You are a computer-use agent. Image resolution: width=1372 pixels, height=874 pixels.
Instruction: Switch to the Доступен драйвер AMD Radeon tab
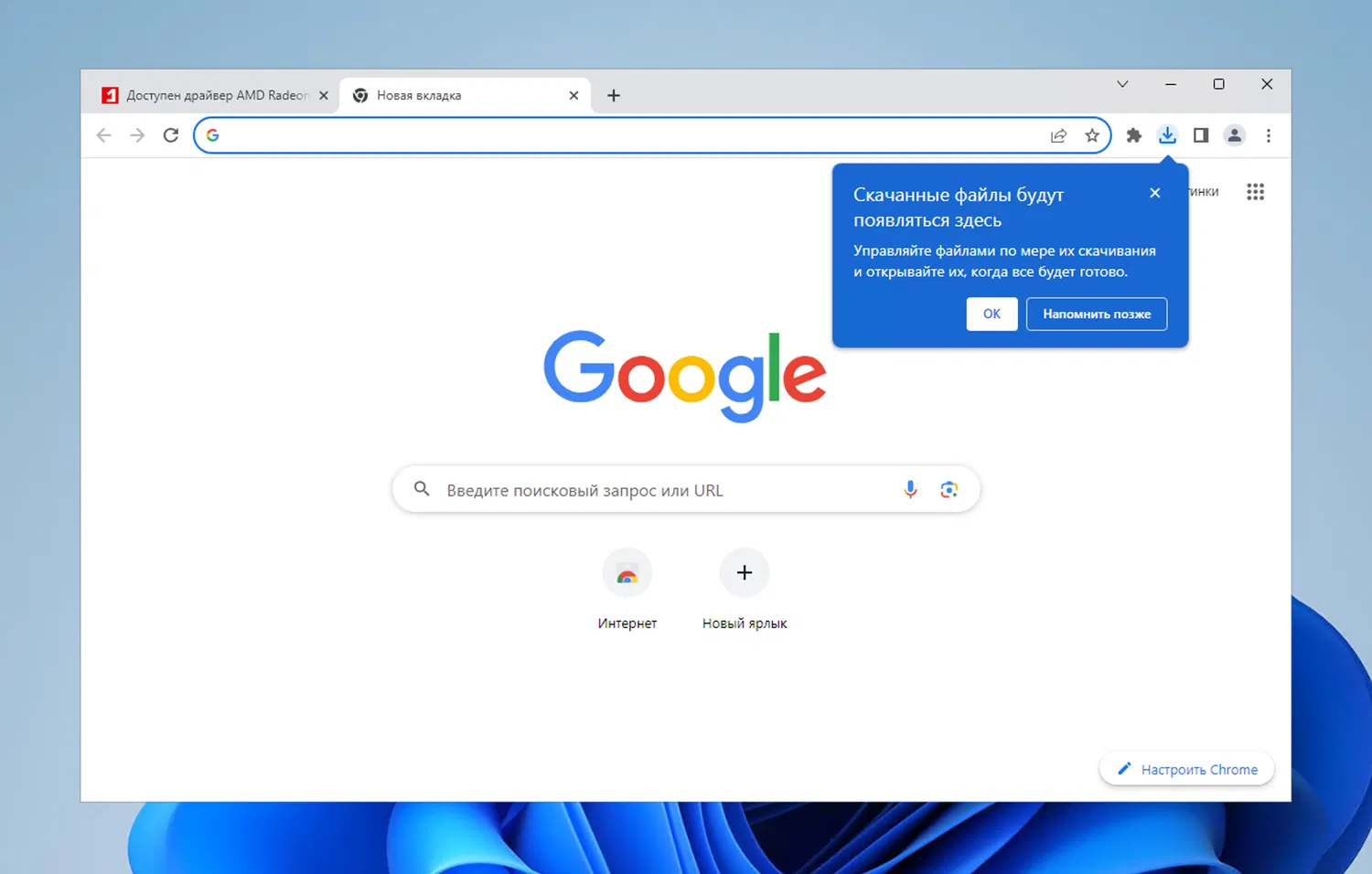214,95
